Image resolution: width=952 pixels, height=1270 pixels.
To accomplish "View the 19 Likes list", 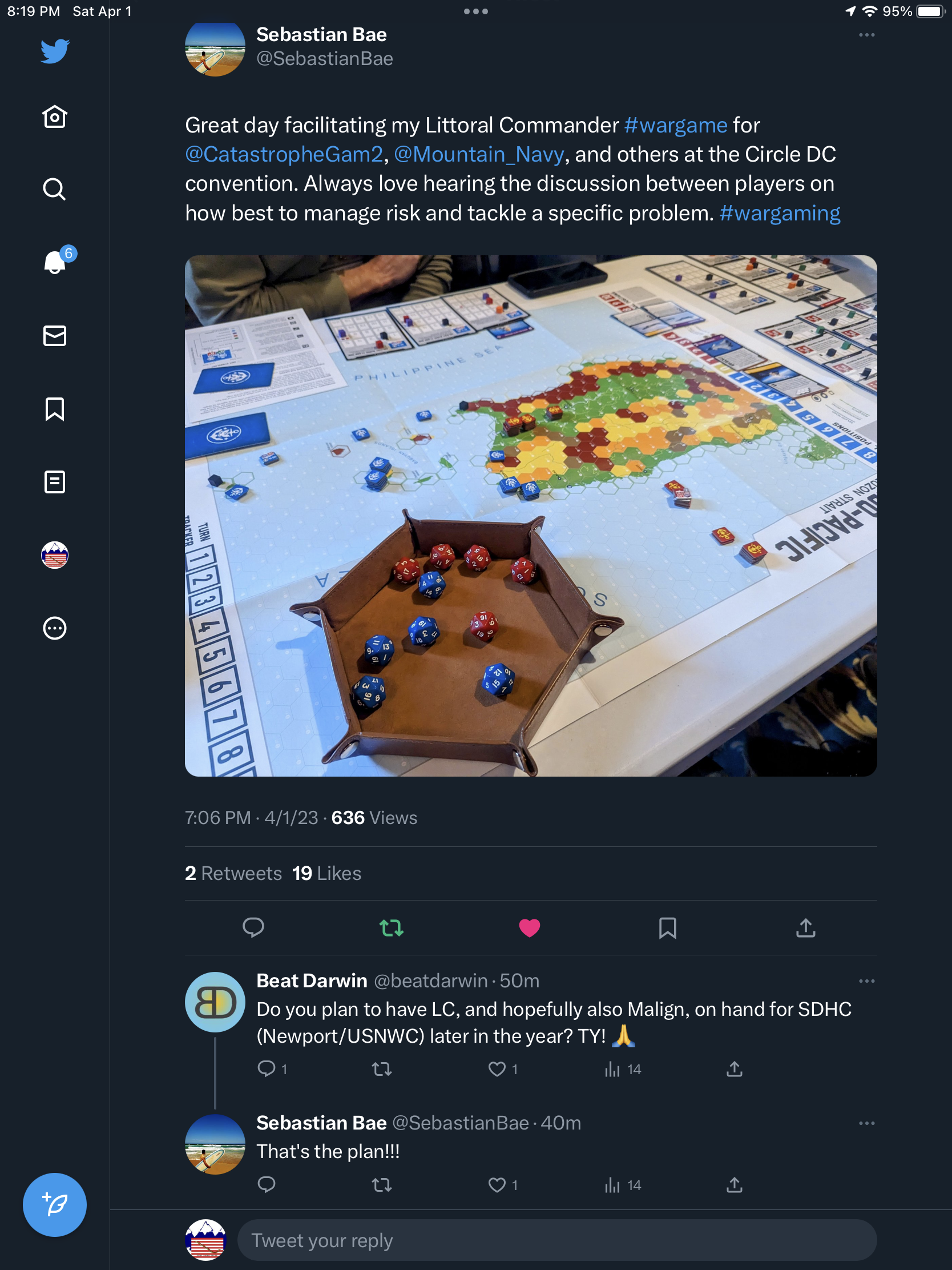I will [x=326, y=873].
